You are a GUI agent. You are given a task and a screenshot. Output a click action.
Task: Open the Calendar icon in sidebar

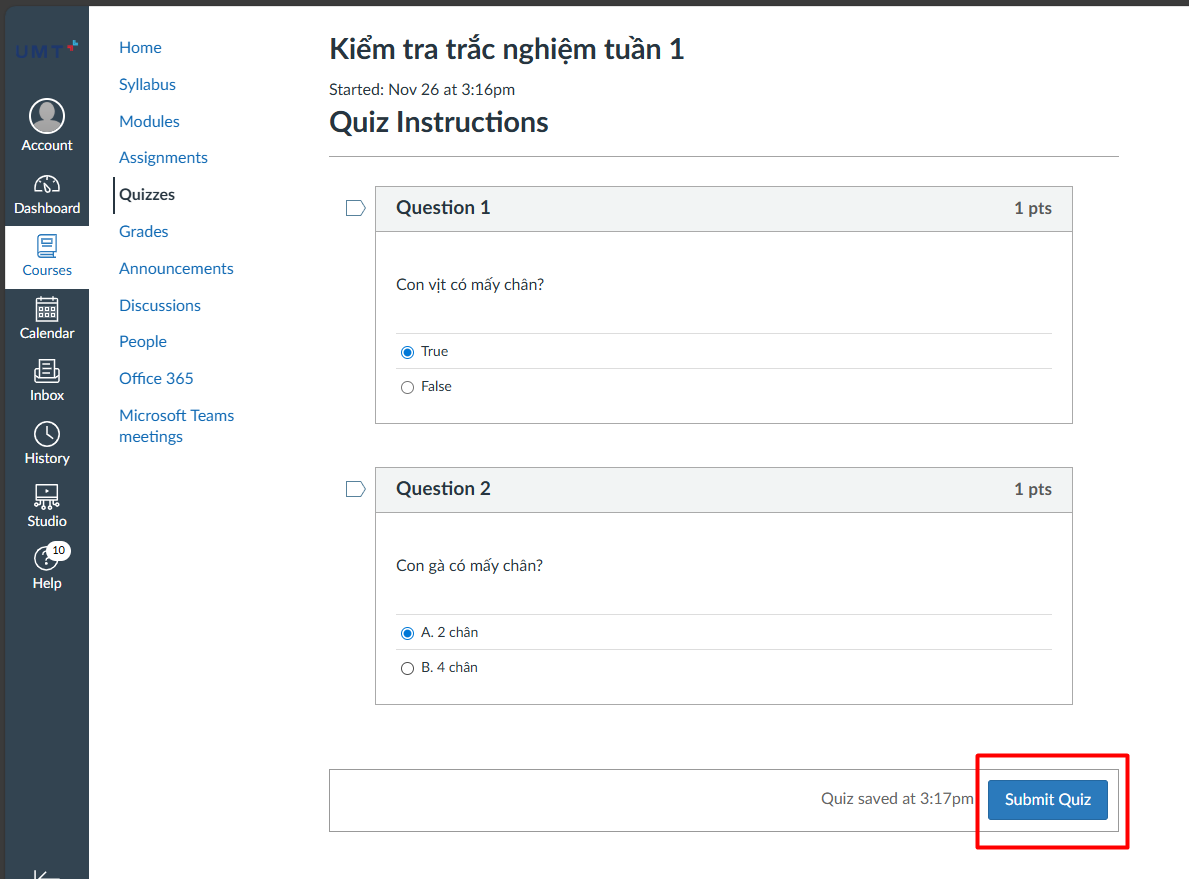[x=47, y=310]
